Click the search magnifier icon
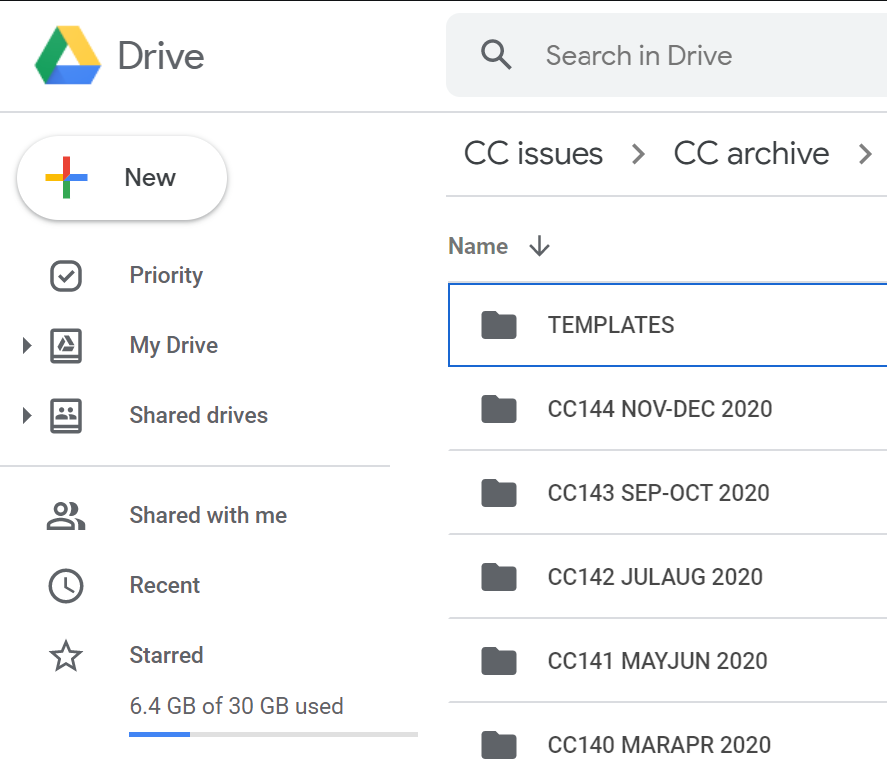The image size is (887, 773). pyautogui.click(x=496, y=55)
